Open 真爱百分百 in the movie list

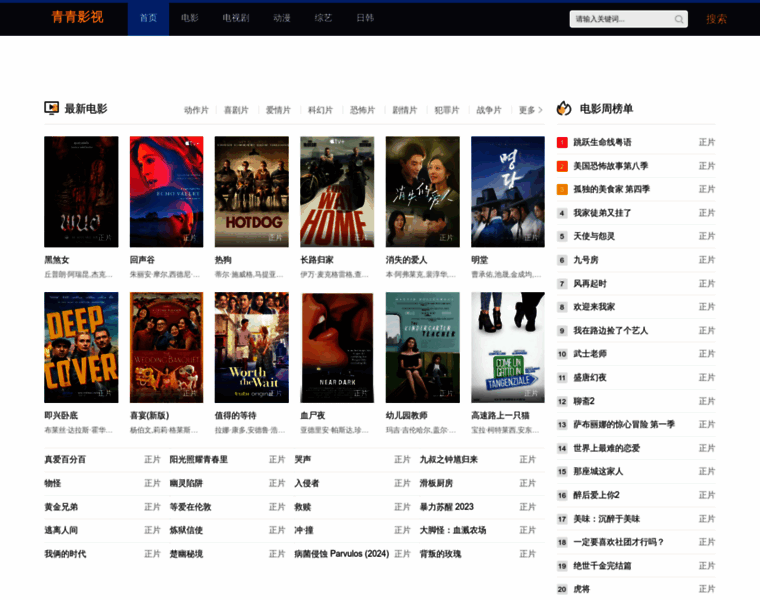pyautogui.click(x=65, y=459)
